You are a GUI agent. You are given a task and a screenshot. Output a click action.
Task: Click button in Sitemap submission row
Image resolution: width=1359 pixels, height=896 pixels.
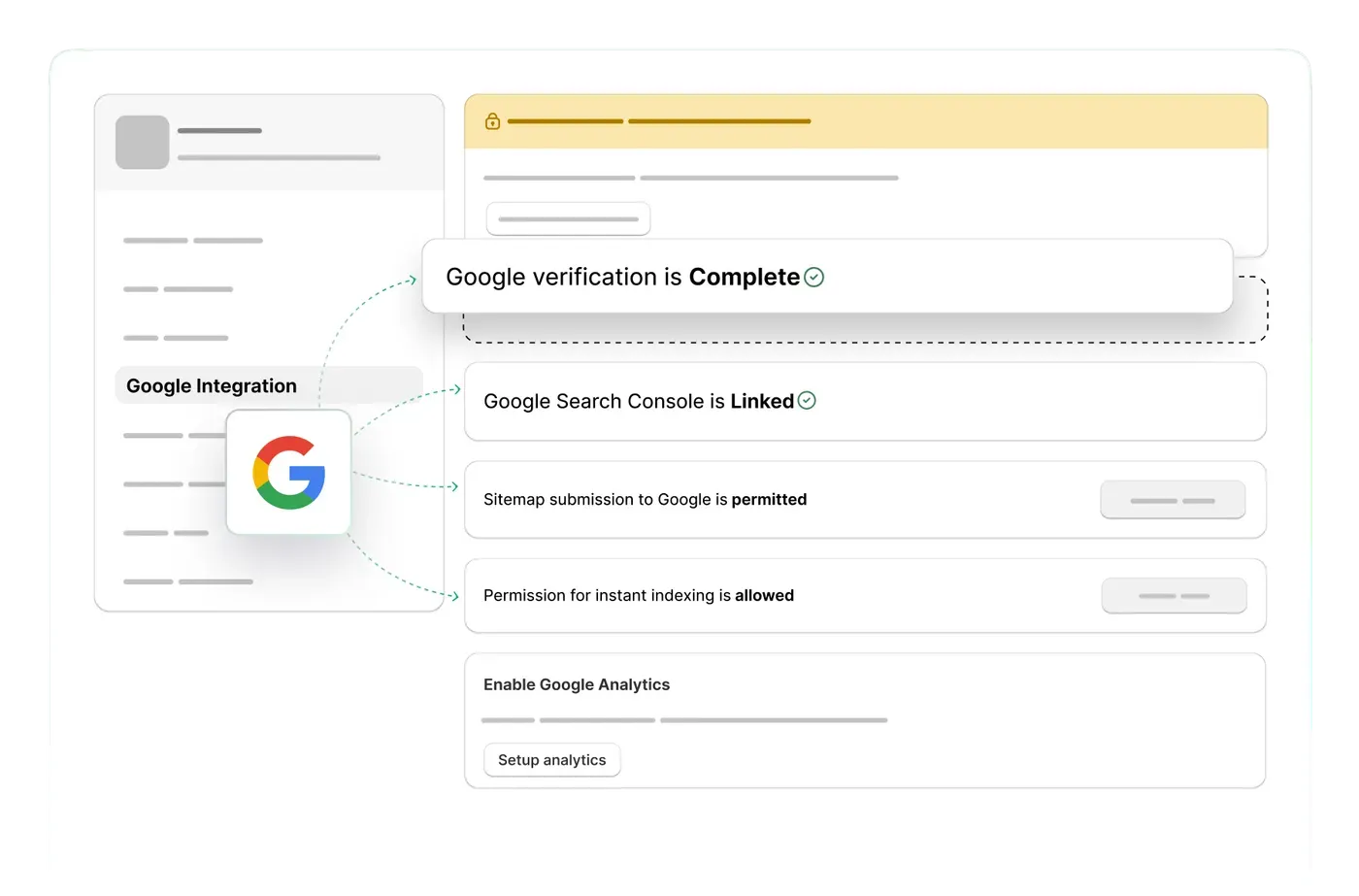pos(1173,500)
